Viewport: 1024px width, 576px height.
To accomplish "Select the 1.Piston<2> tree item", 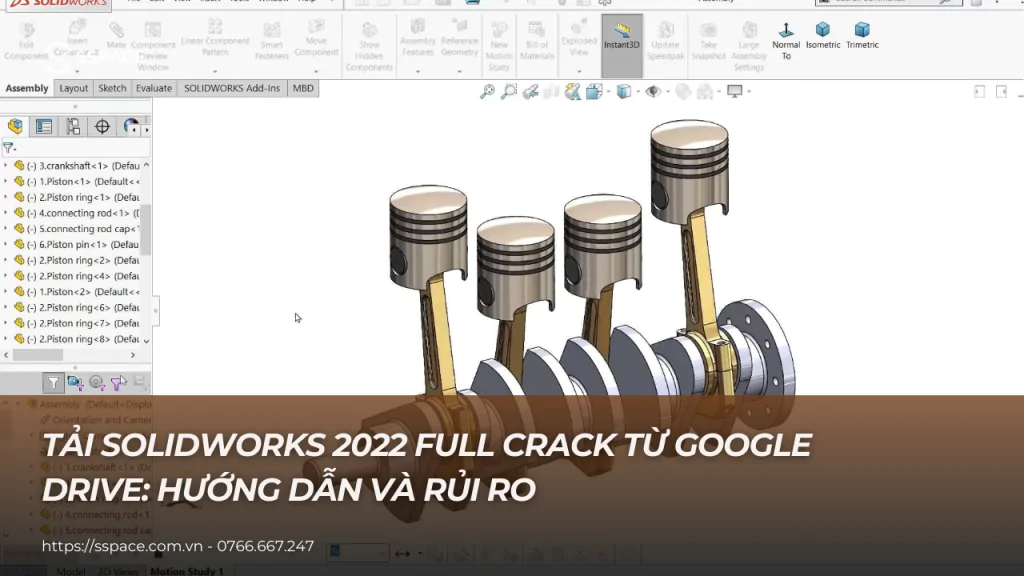I will (x=76, y=291).
